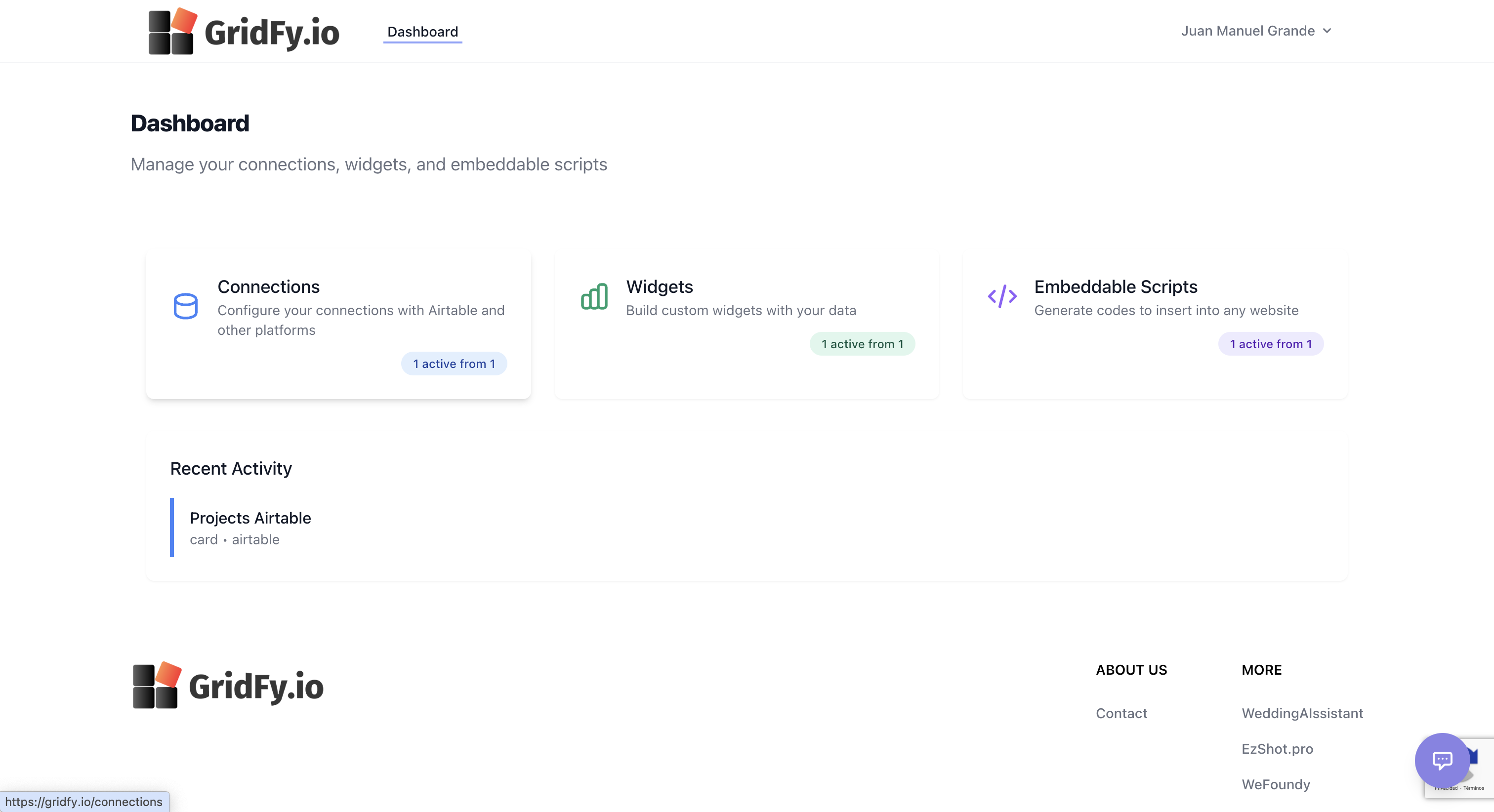This screenshot has height=812, width=1494.
Task: Open the Projects Airtable recent activity item
Action: tap(250, 518)
